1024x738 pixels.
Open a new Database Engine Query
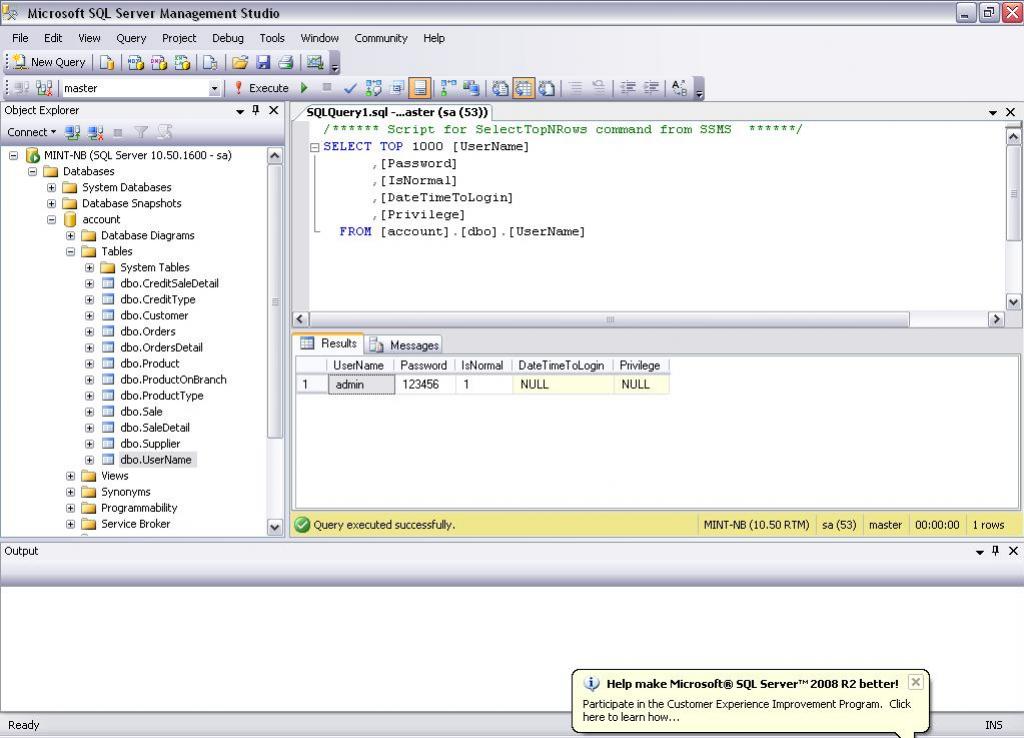click(107, 62)
